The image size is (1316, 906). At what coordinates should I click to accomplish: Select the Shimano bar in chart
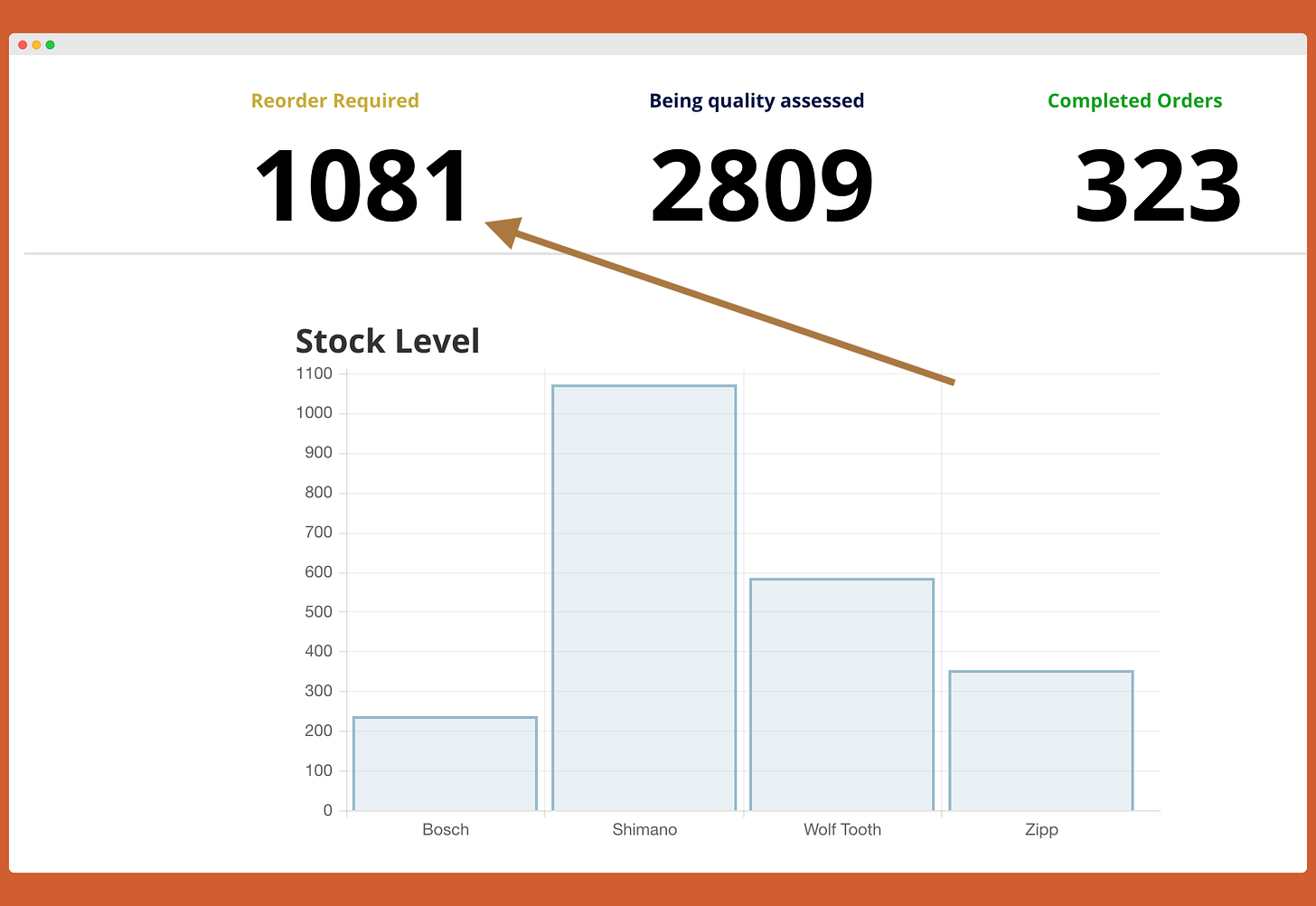tap(644, 598)
